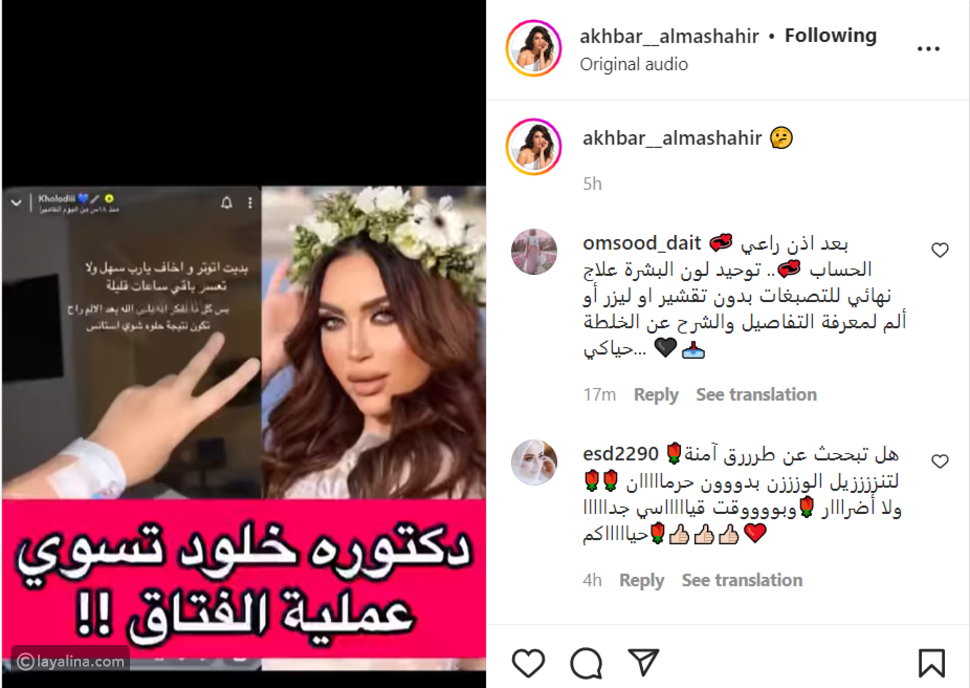Open akhbar__almashahir profile from header username
This screenshot has height=688, width=970.
[x=669, y=37]
